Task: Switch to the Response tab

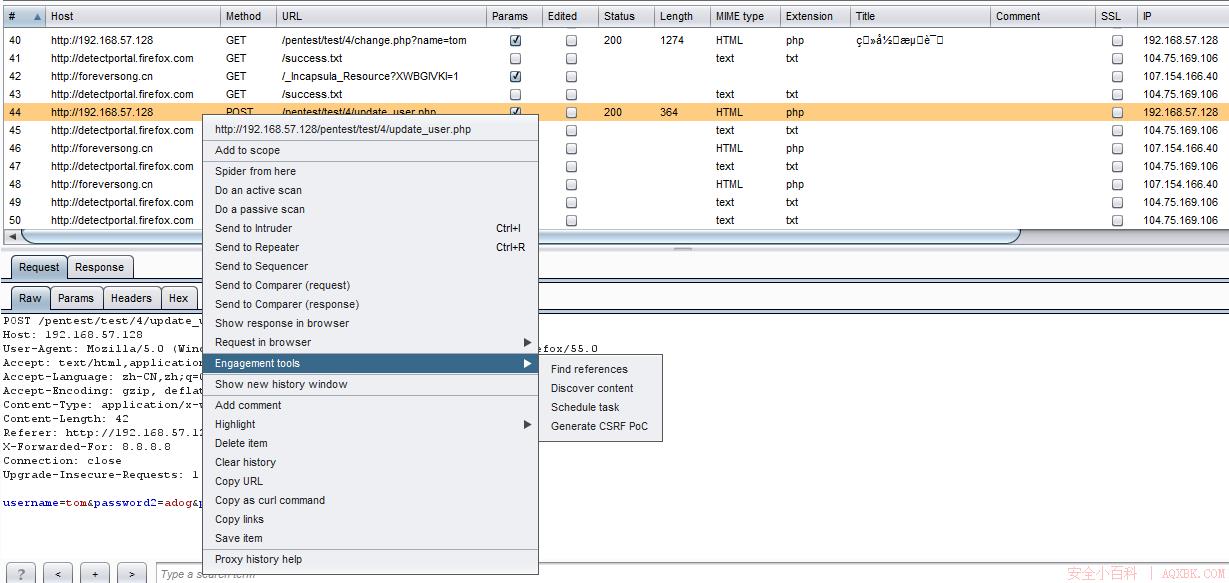Action: (100, 267)
